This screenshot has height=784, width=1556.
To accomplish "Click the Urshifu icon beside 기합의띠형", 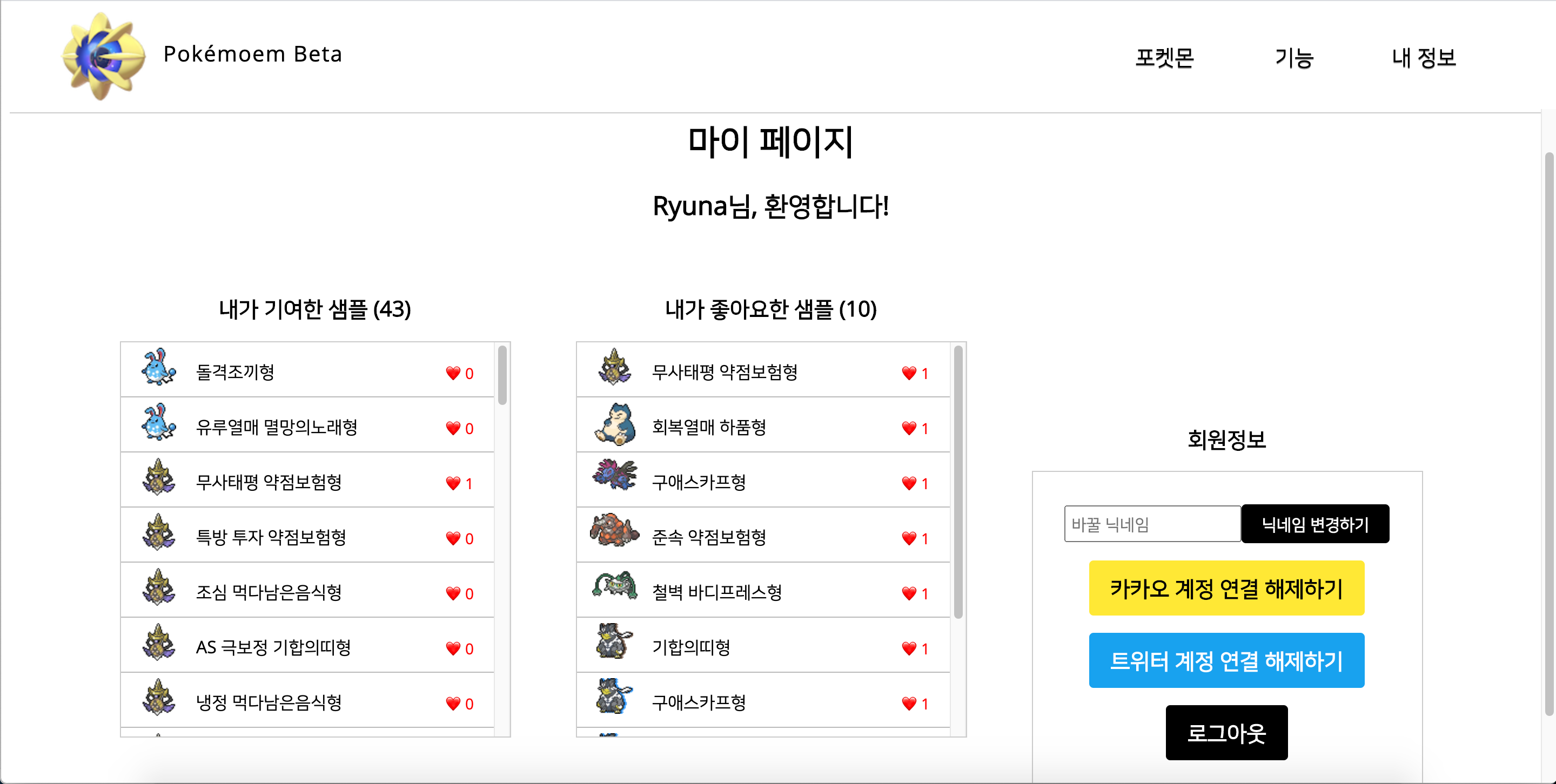I will click(614, 641).
